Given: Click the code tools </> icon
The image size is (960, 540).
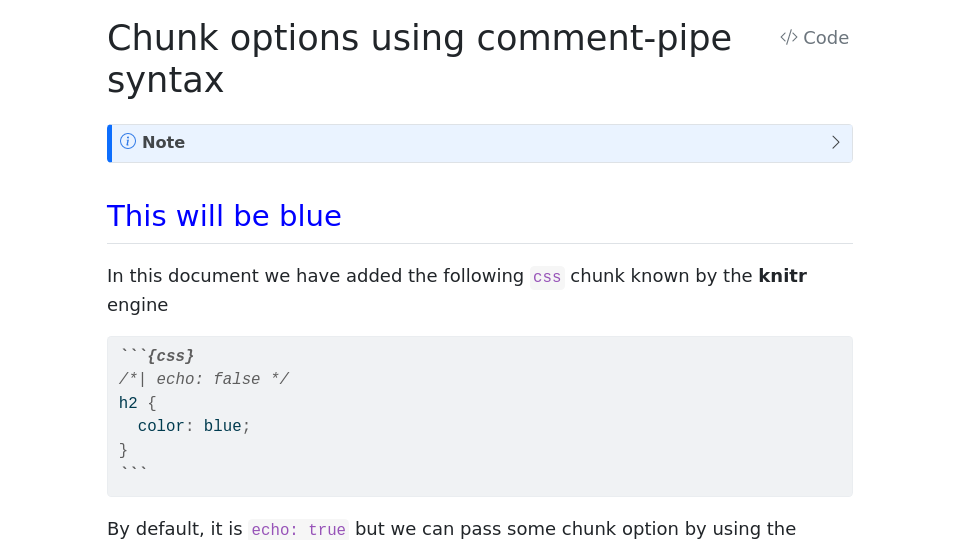Looking at the screenshot, I should pyautogui.click(x=789, y=38).
